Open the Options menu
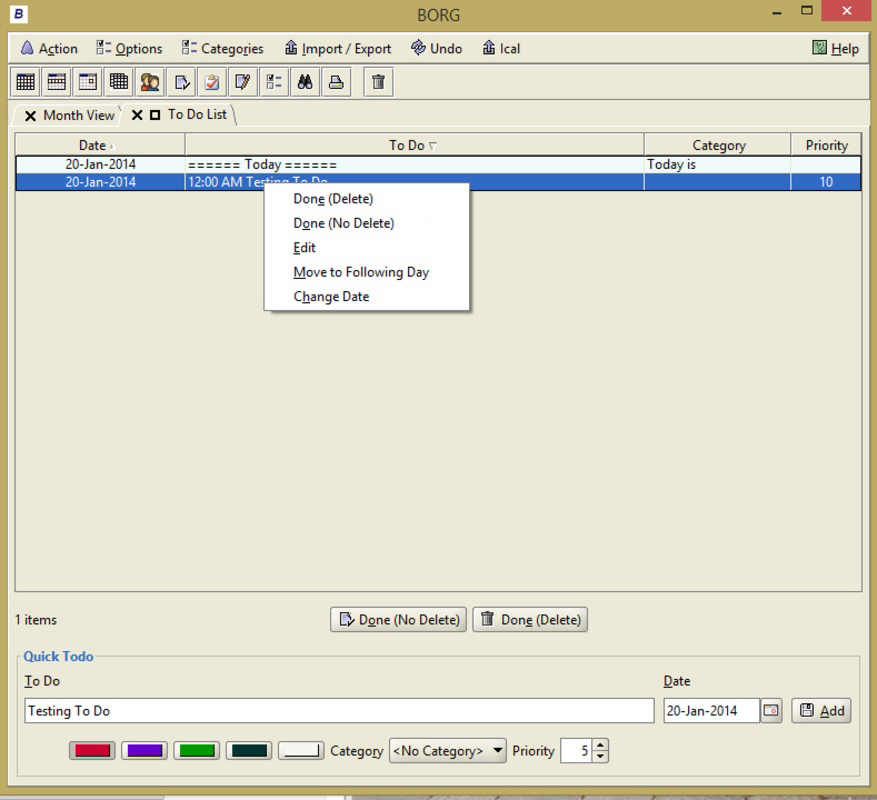The width and height of the screenshot is (877, 800). (129, 49)
